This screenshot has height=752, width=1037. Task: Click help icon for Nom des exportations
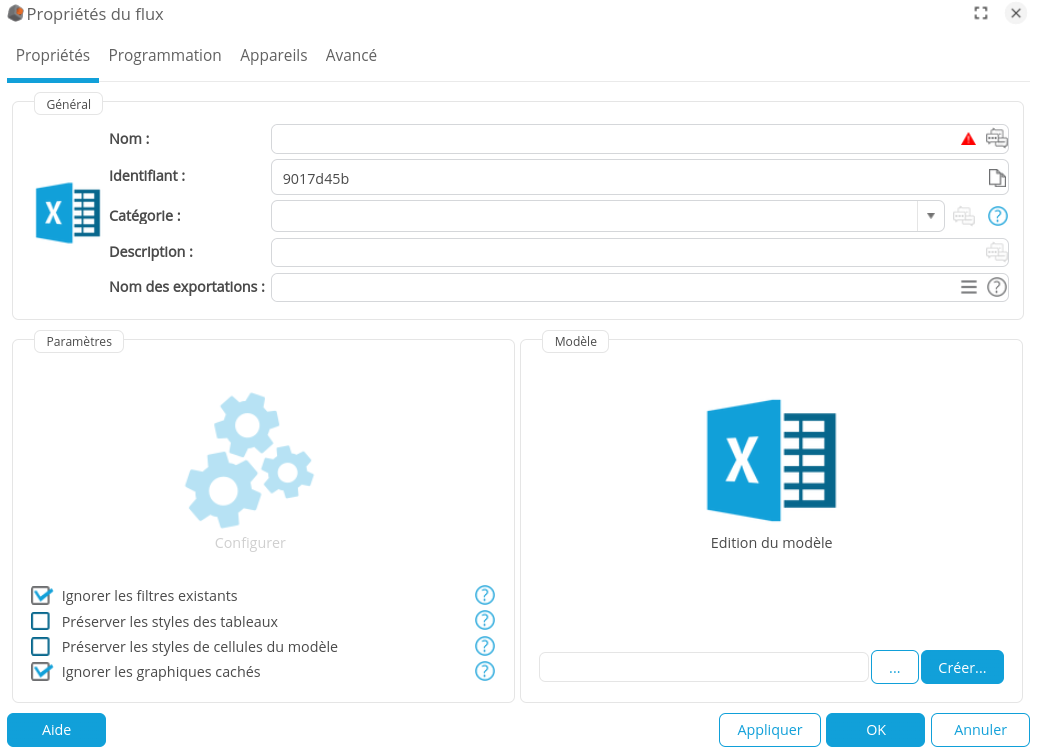(997, 287)
